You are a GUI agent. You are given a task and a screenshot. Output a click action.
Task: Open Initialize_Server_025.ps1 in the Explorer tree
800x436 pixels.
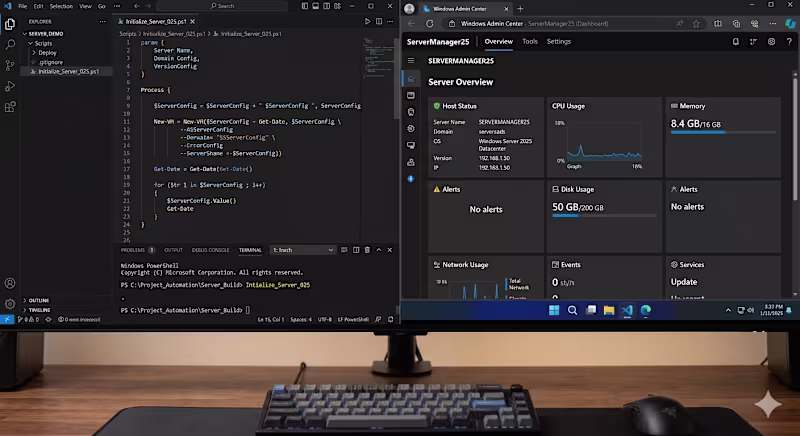click(x=66, y=71)
